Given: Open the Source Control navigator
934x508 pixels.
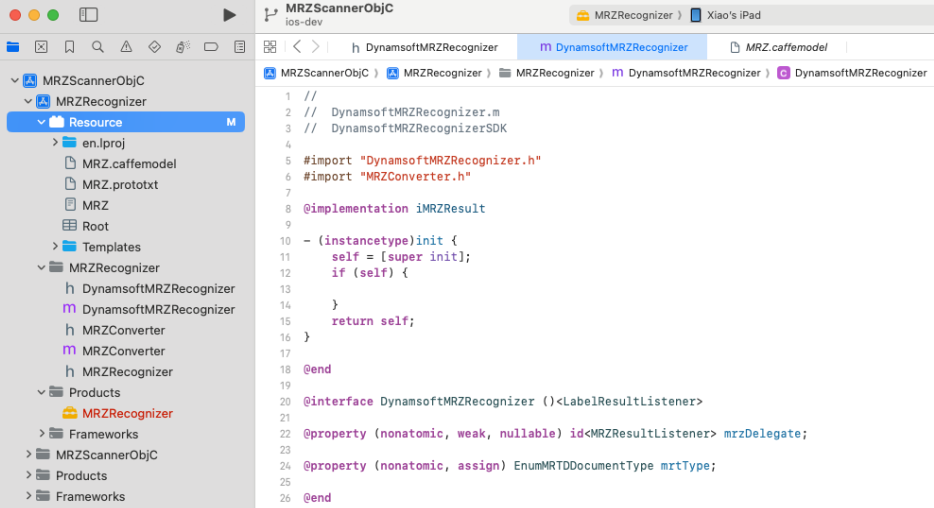Looking at the screenshot, I should 41,47.
